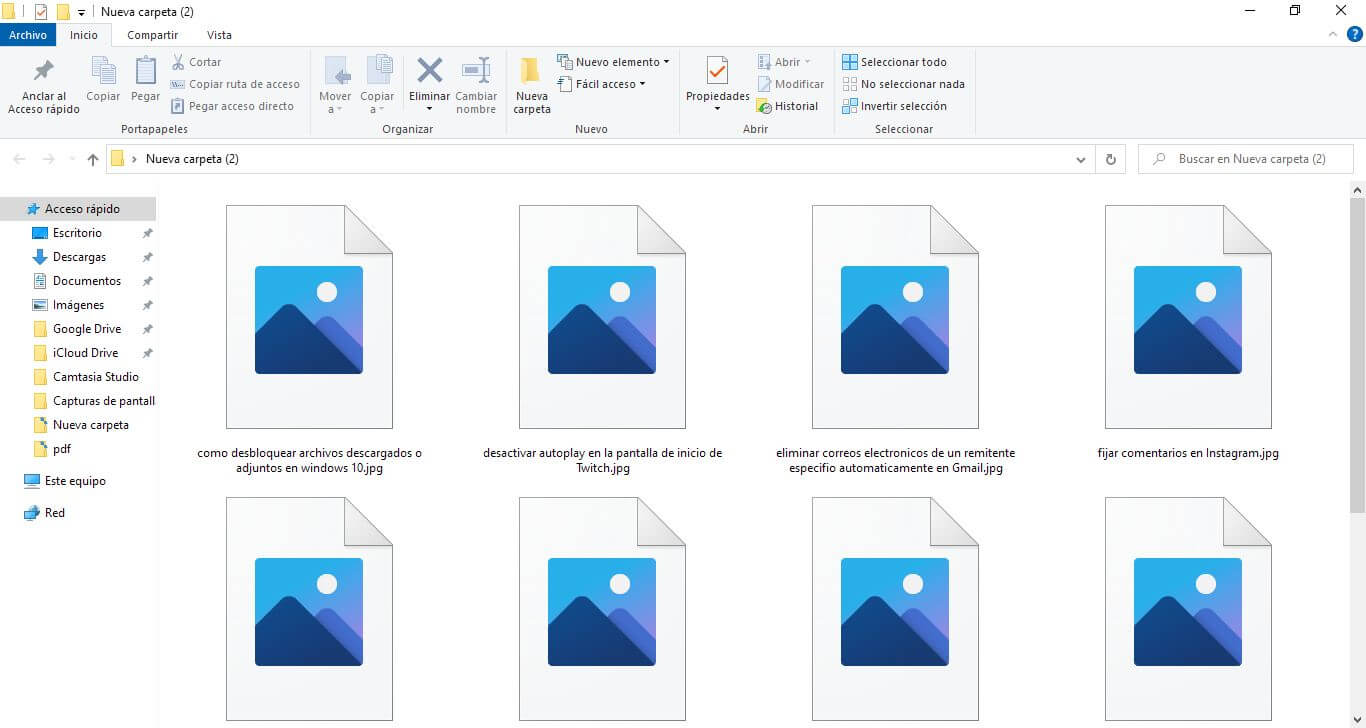1366x728 pixels.
Task: Open iCloud Drive folder in sidebar
Action: (85, 353)
